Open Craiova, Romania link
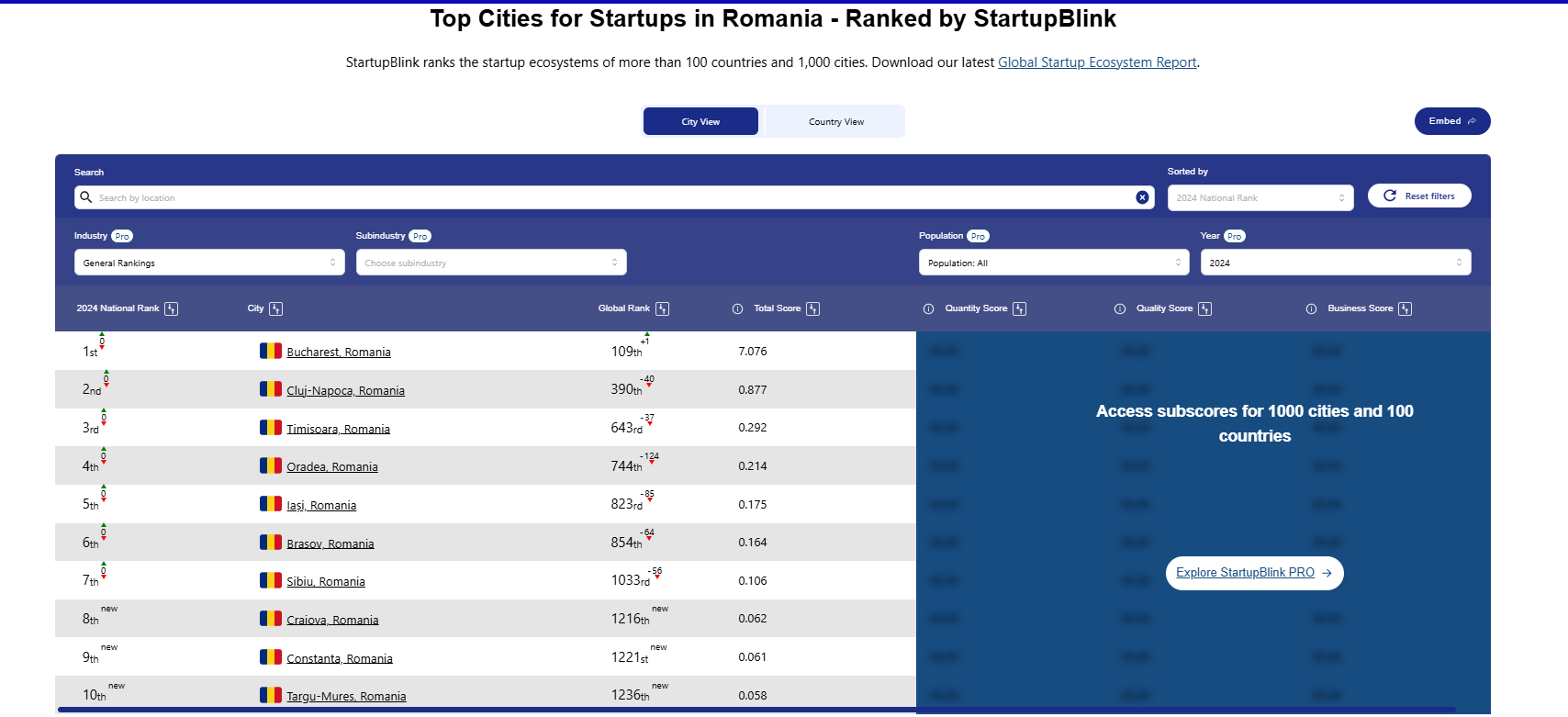1568x717 pixels. (x=332, y=621)
